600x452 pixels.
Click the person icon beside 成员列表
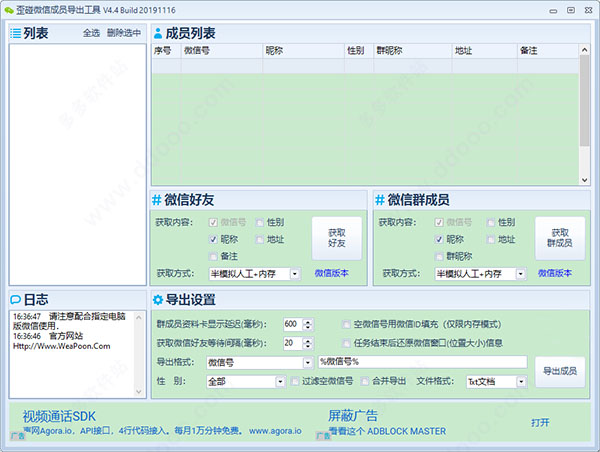(158, 34)
